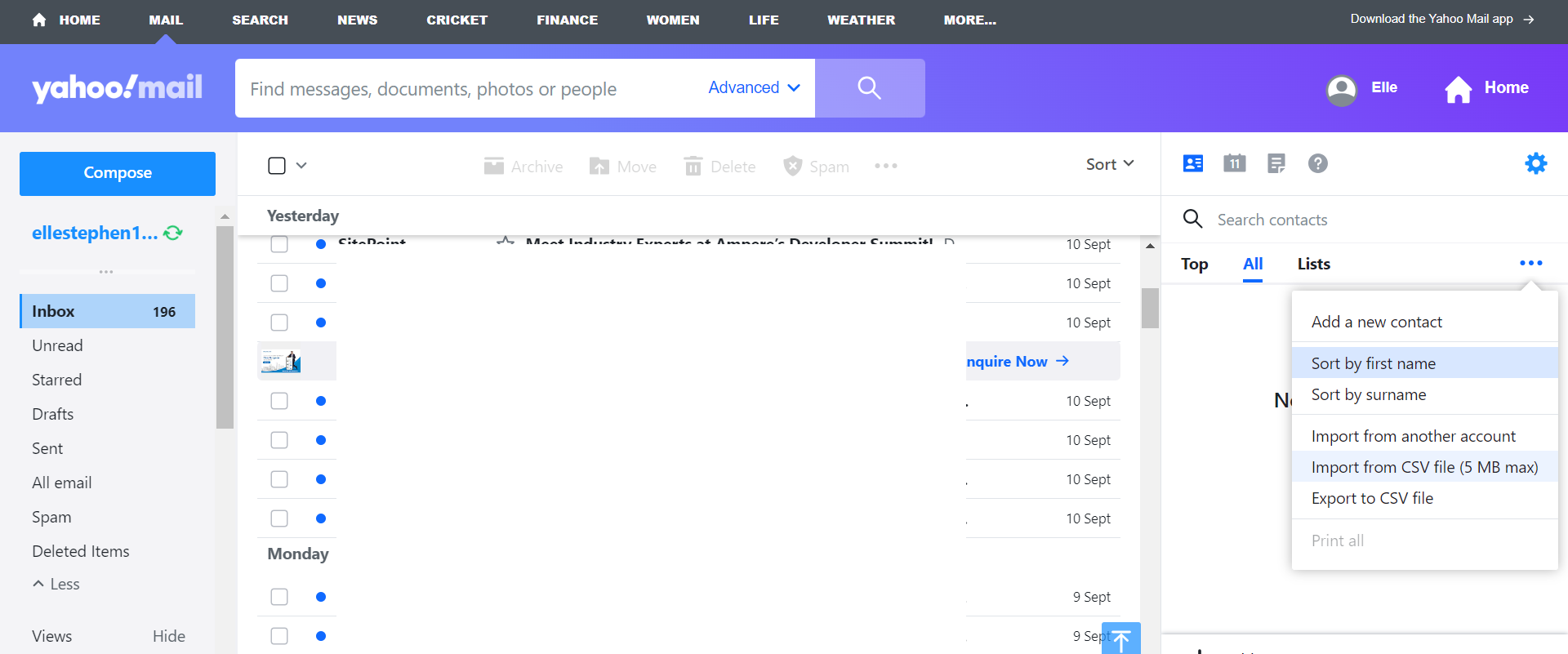Click the contacts search magnifier icon
The image size is (1568, 654).
(1193, 219)
